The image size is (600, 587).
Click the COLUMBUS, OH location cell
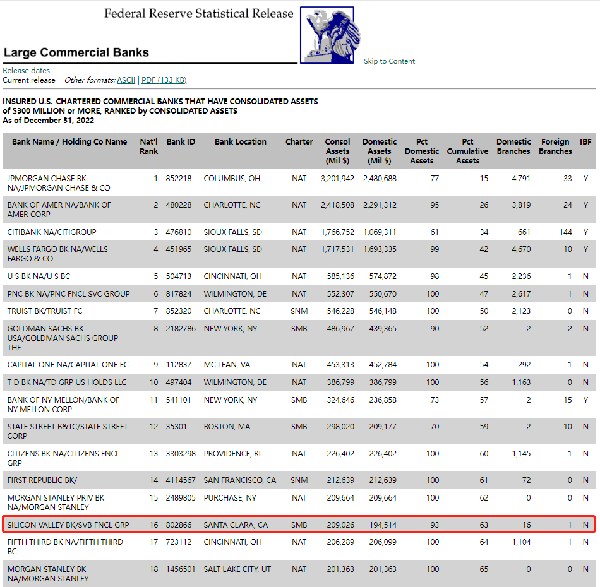(232, 178)
